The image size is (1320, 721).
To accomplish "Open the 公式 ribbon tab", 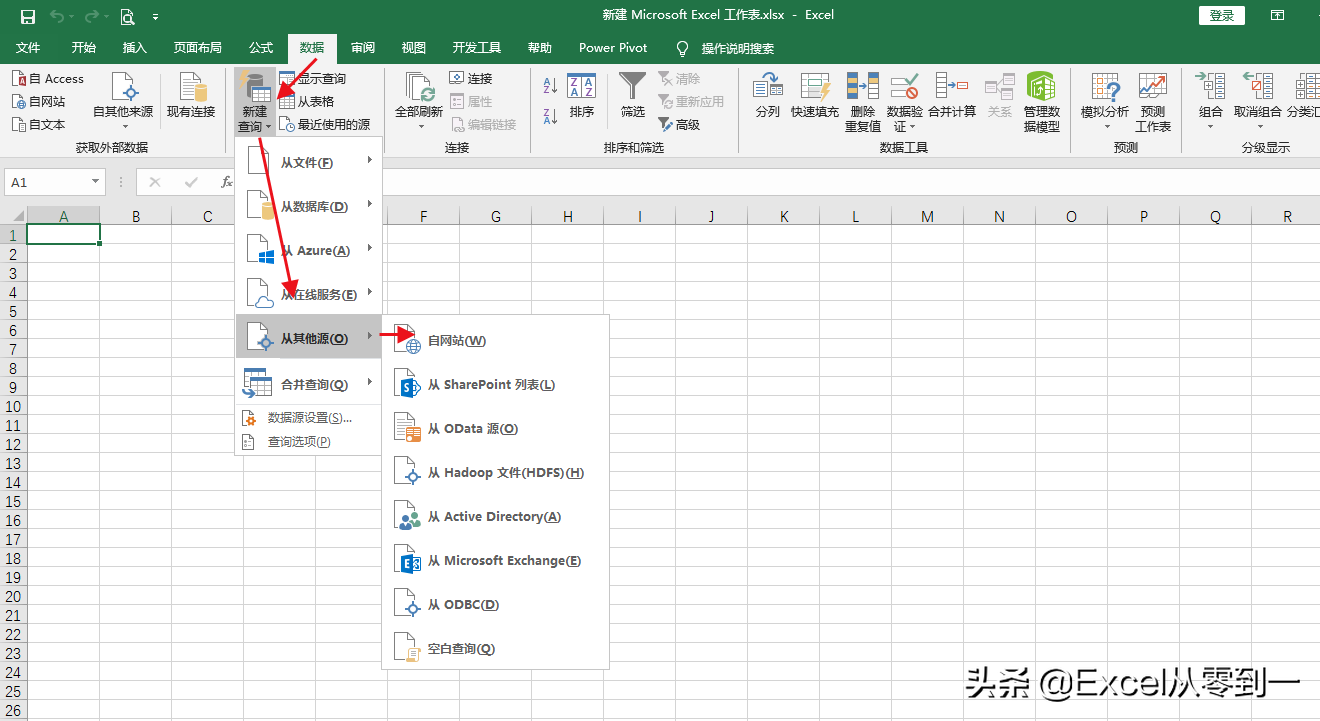I will click(x=261, y=48).
